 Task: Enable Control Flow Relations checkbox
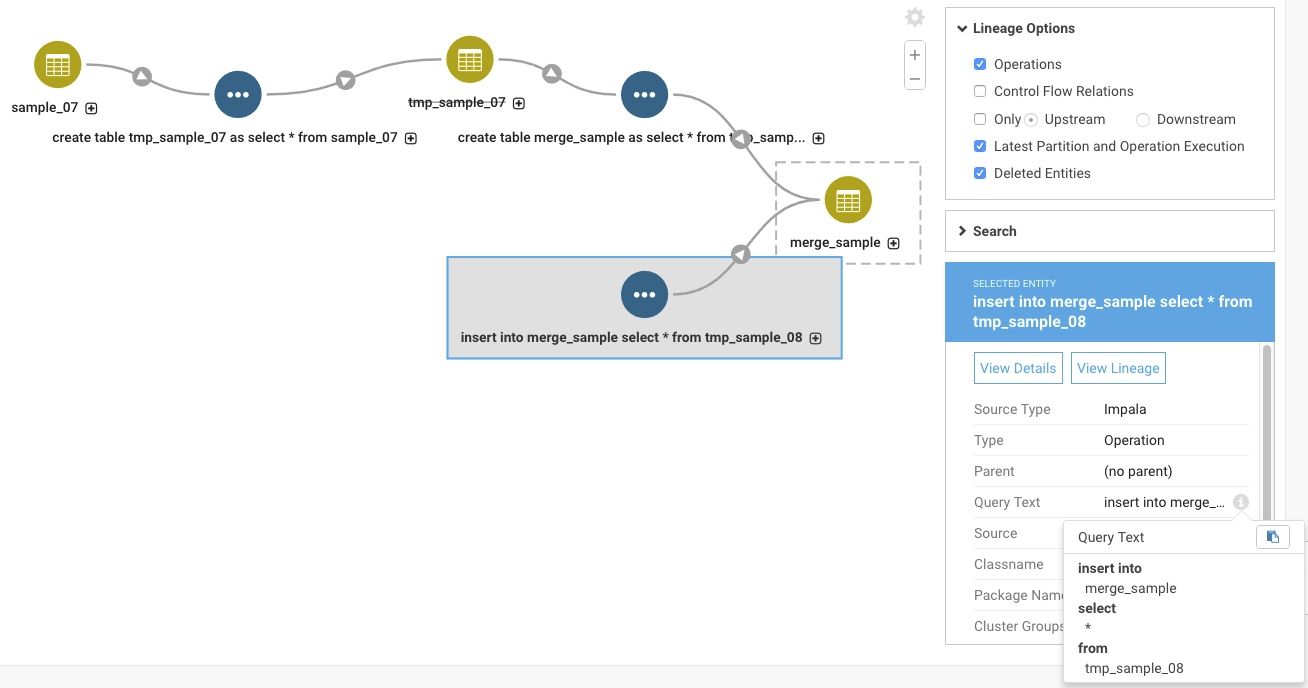point(980,91)
